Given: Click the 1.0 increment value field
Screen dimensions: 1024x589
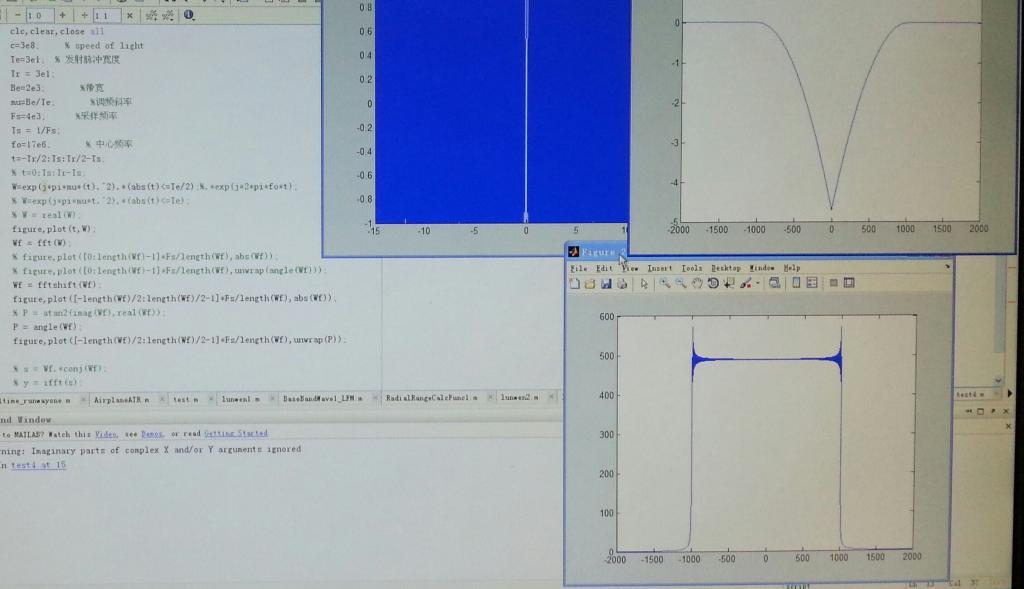Looking at the screenshot, I should click(39, 15).
